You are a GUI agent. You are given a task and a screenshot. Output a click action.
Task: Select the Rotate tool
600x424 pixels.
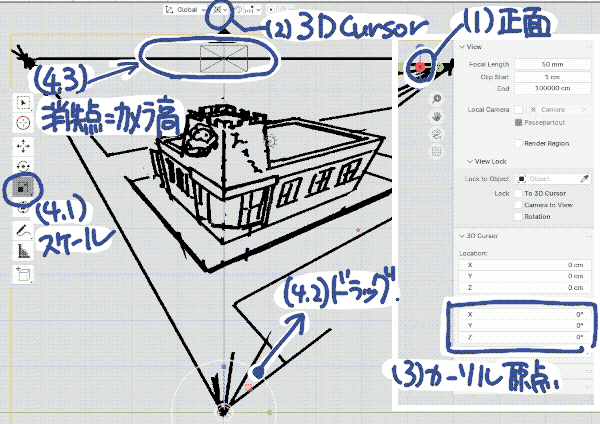(23, 166)
